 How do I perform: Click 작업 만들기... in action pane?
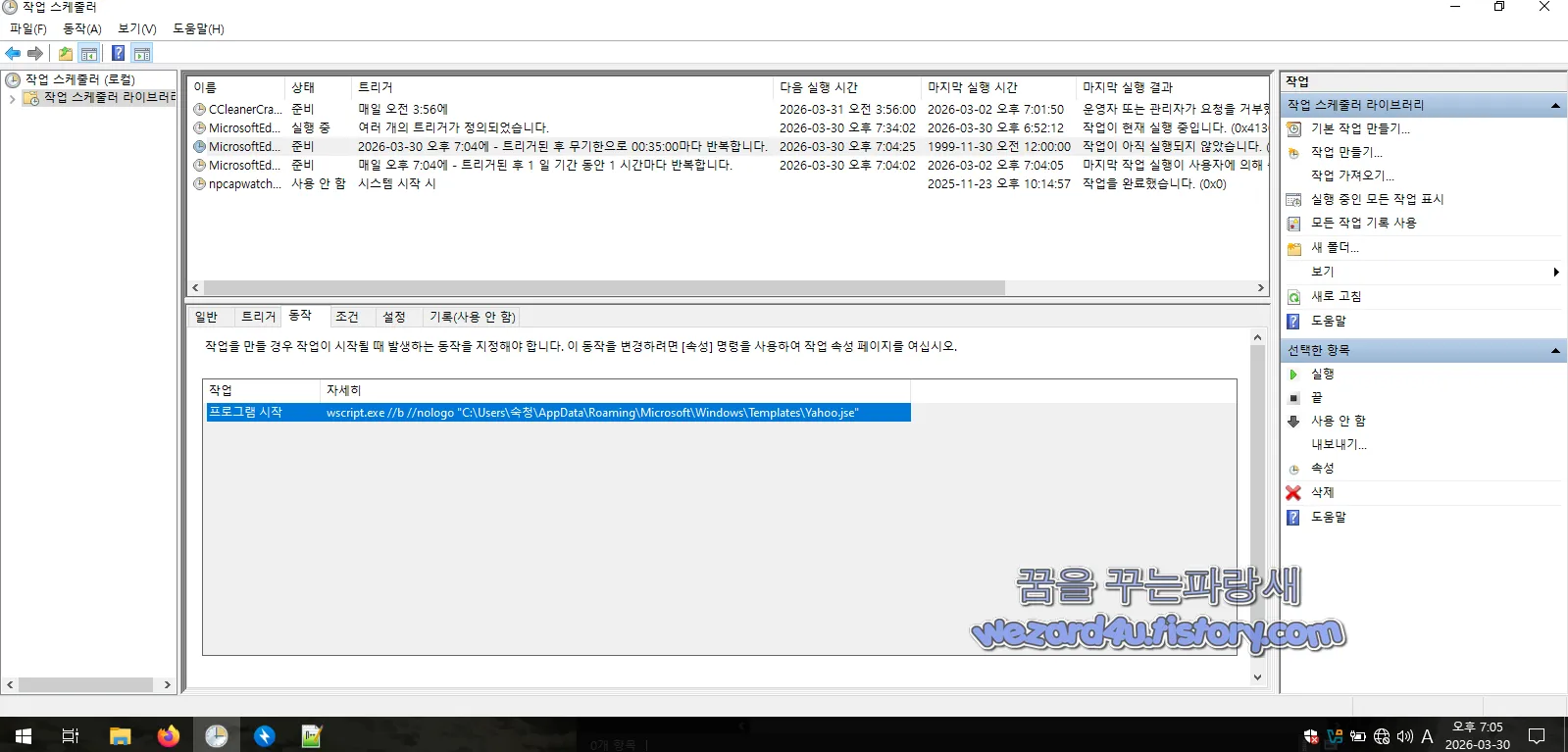point(1346,152)
